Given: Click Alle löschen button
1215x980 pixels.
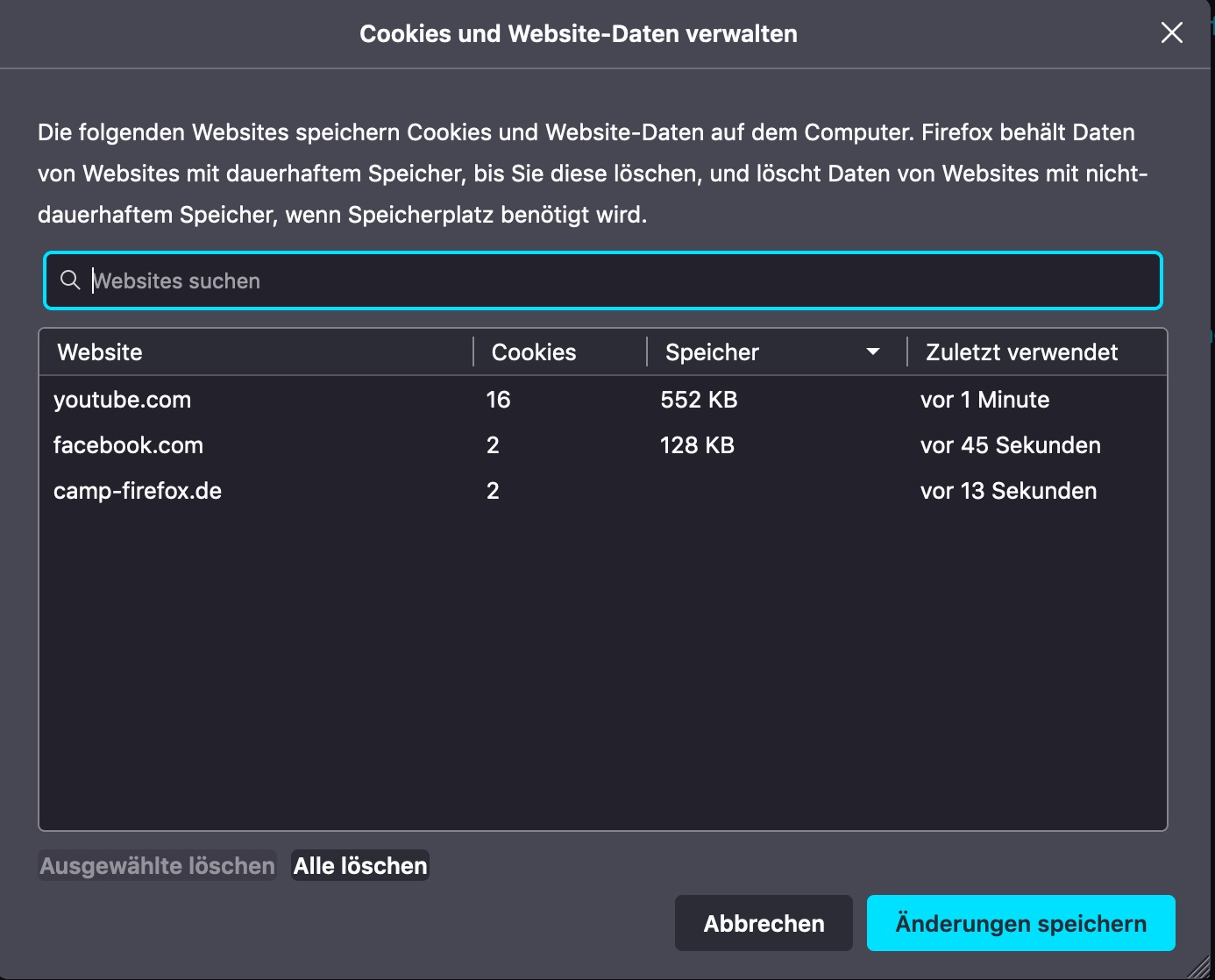Looking at the screenshot, I should point(360,866).
